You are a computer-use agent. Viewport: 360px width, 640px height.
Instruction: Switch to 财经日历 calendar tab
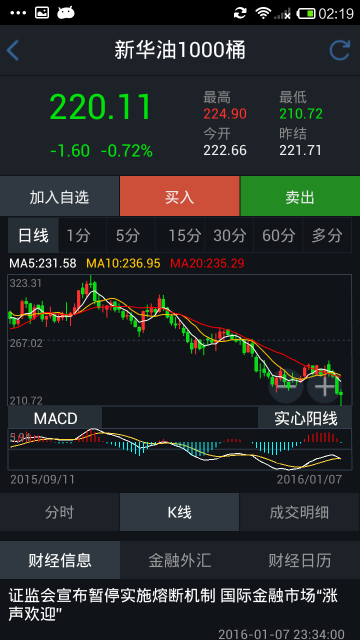(300, 560)
